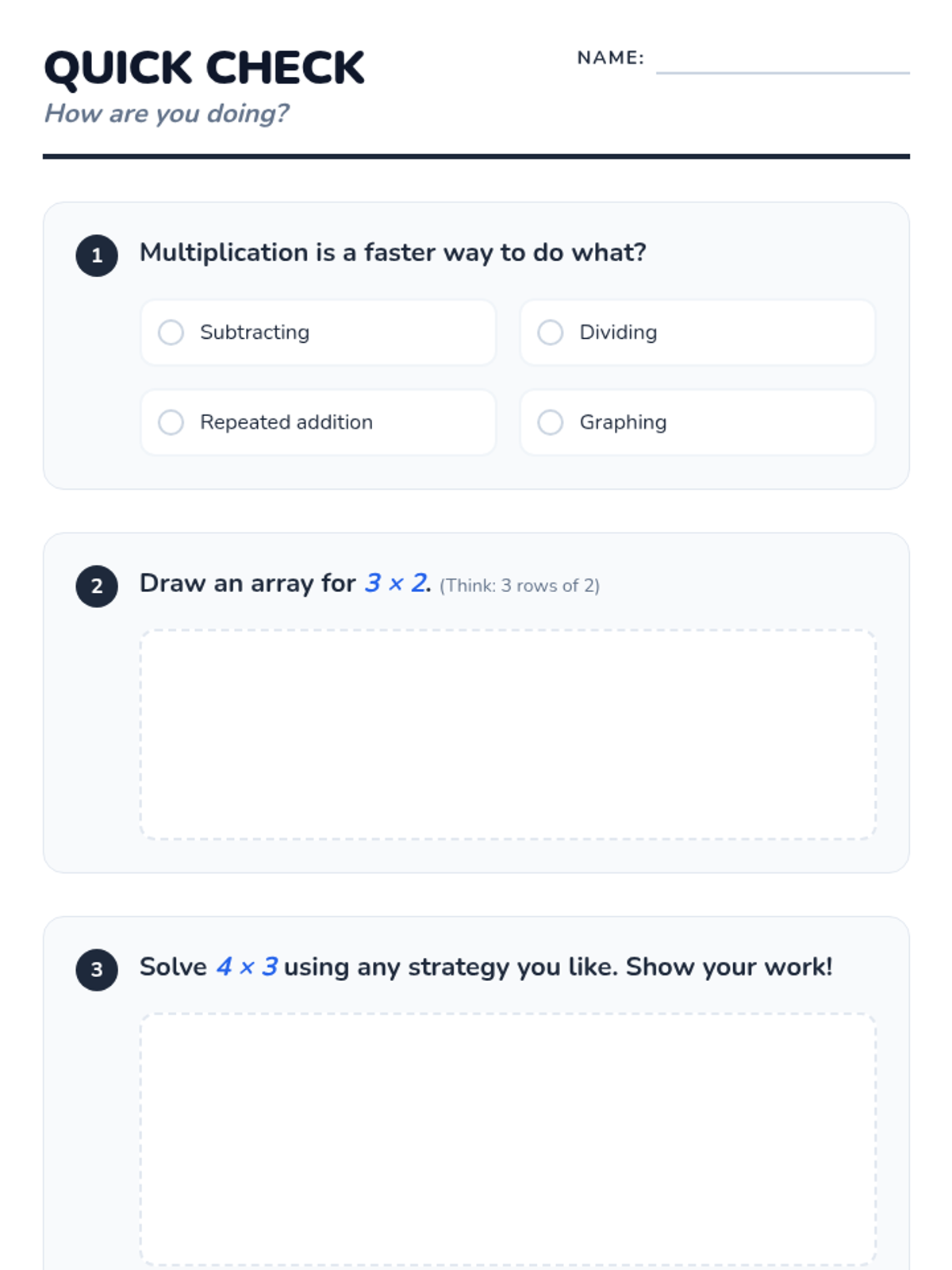Click the 'Think: 3 rows of 2' hint

(x=520, y=586)
